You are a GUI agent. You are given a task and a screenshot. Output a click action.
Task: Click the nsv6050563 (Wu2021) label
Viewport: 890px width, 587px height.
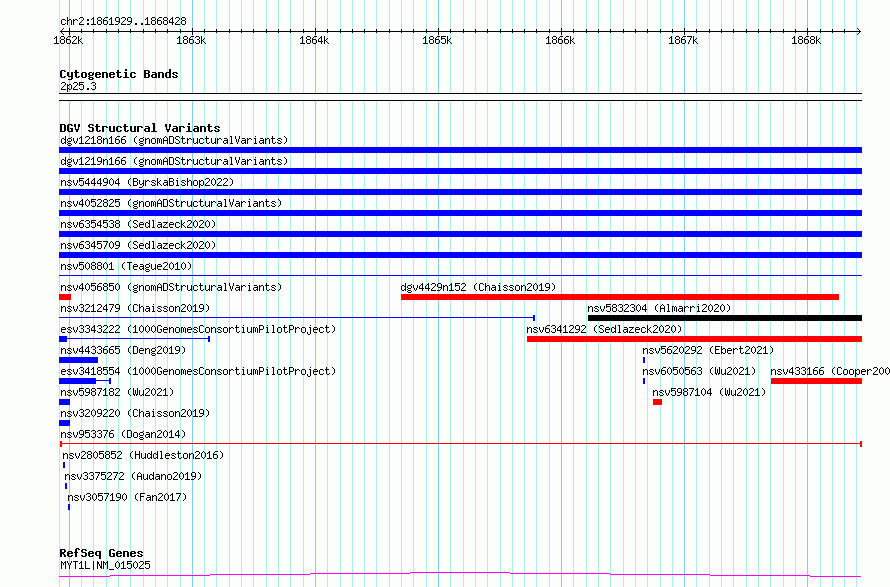point(699,371)
